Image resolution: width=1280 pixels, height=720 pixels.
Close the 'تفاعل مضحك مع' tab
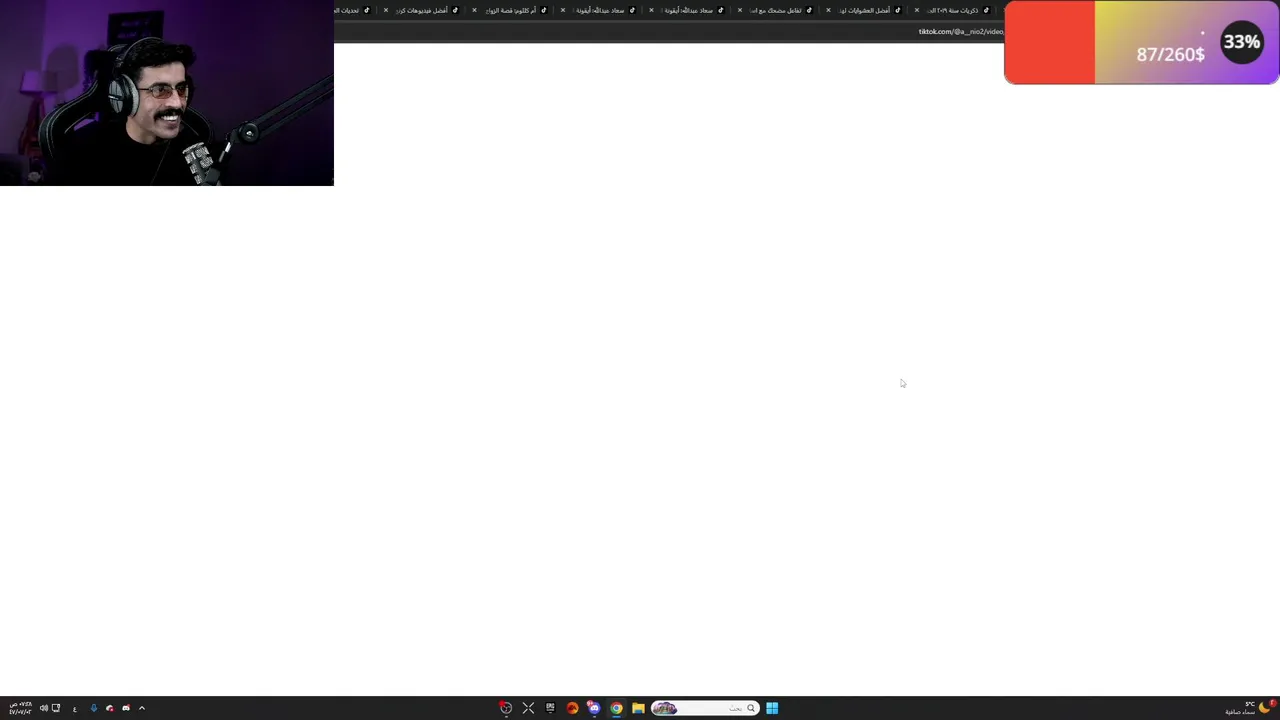point(739,10)
